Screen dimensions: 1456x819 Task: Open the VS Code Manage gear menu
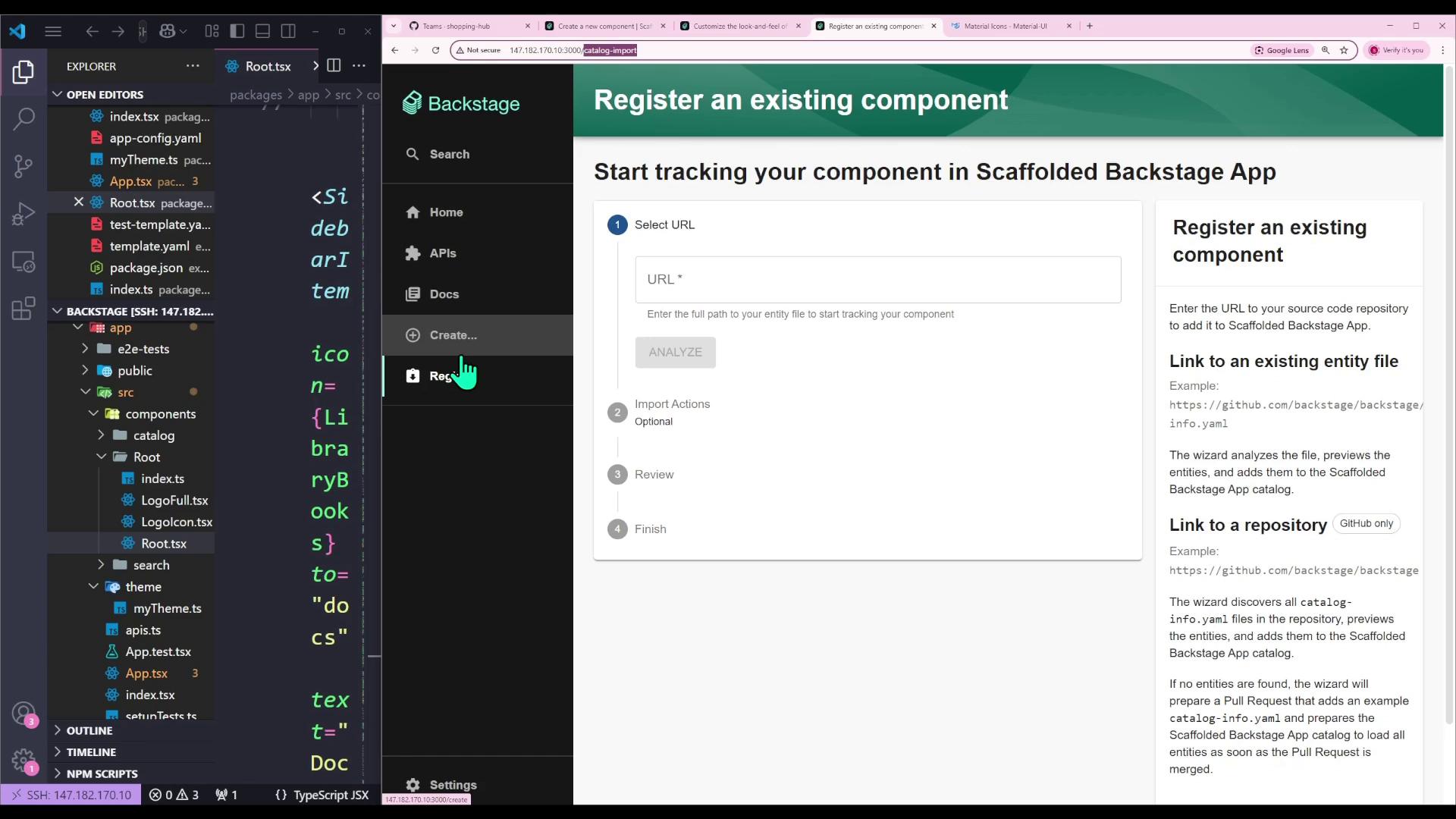[24, 761]
